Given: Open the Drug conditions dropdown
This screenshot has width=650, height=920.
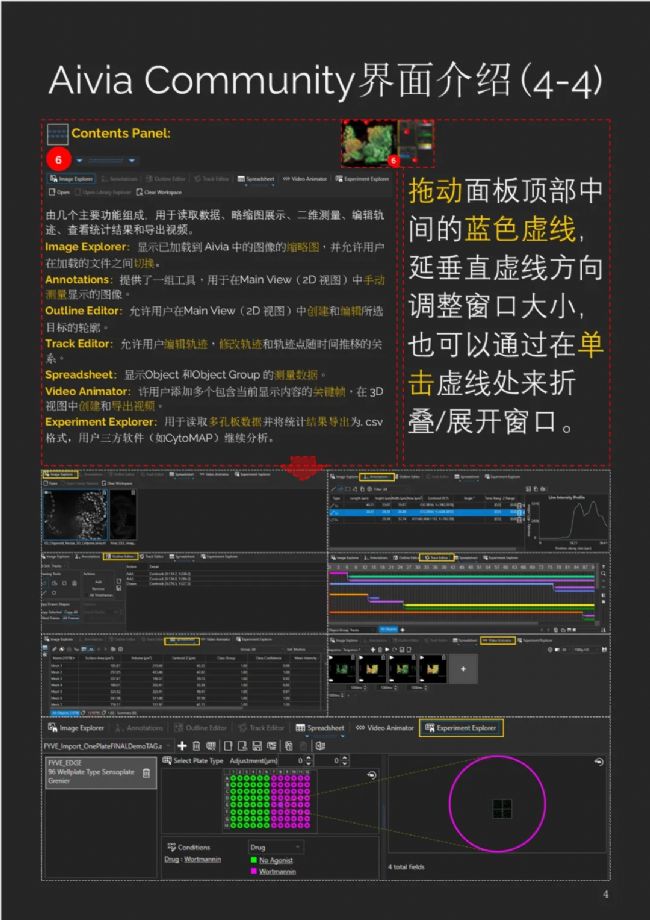Looking at the screenshot, I should [274, 847].
